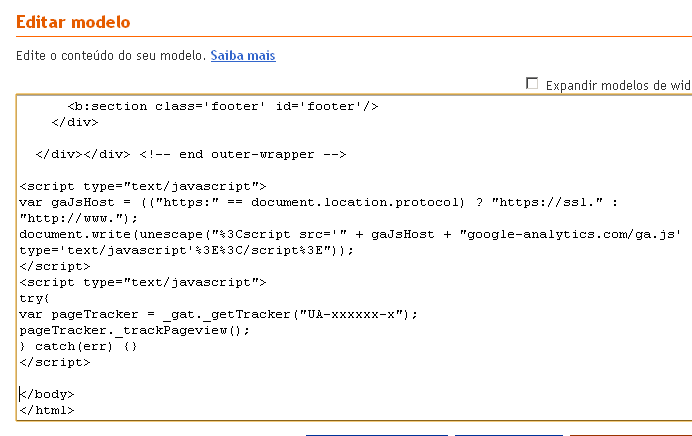Place cursor in b:section footer line

click(223, 106)
